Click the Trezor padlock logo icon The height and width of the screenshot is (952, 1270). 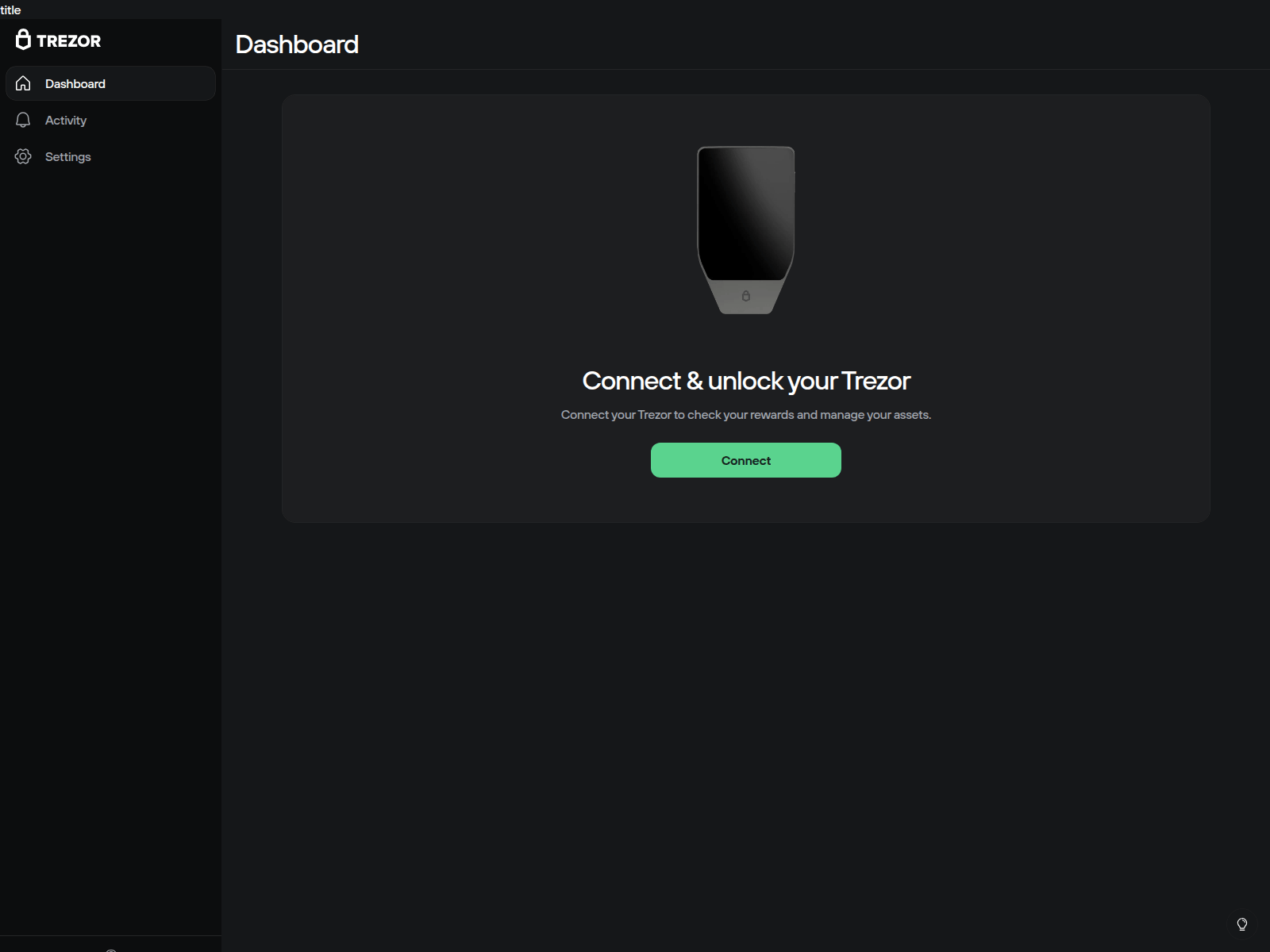[23, 40]
